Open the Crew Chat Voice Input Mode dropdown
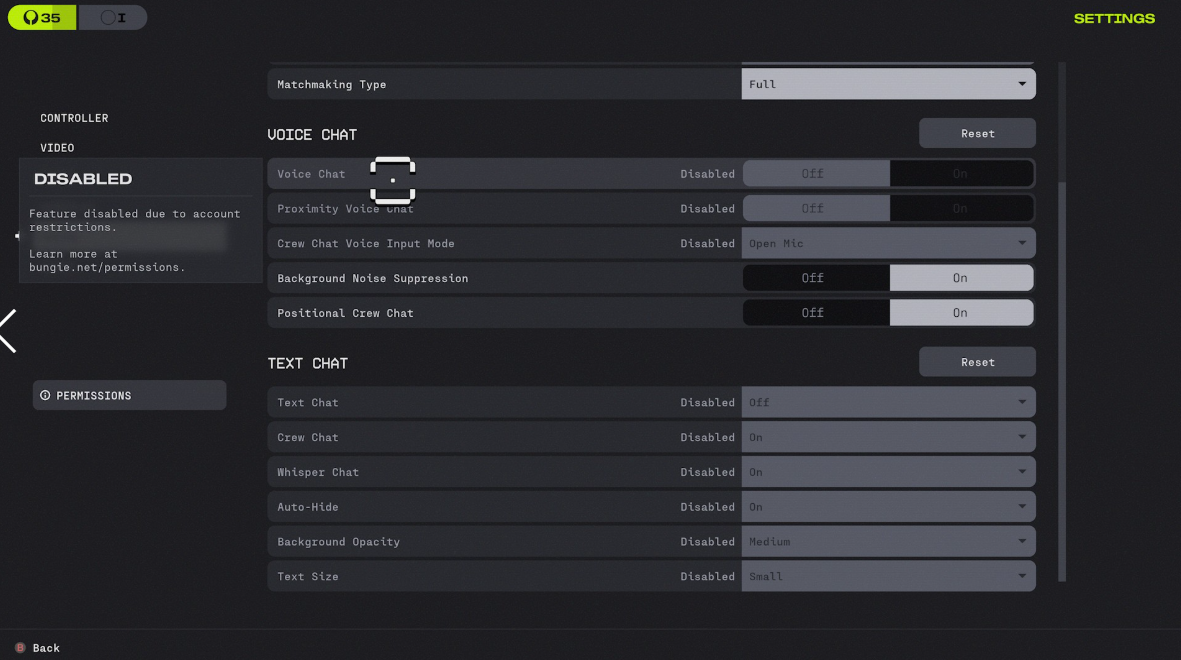 888,244
